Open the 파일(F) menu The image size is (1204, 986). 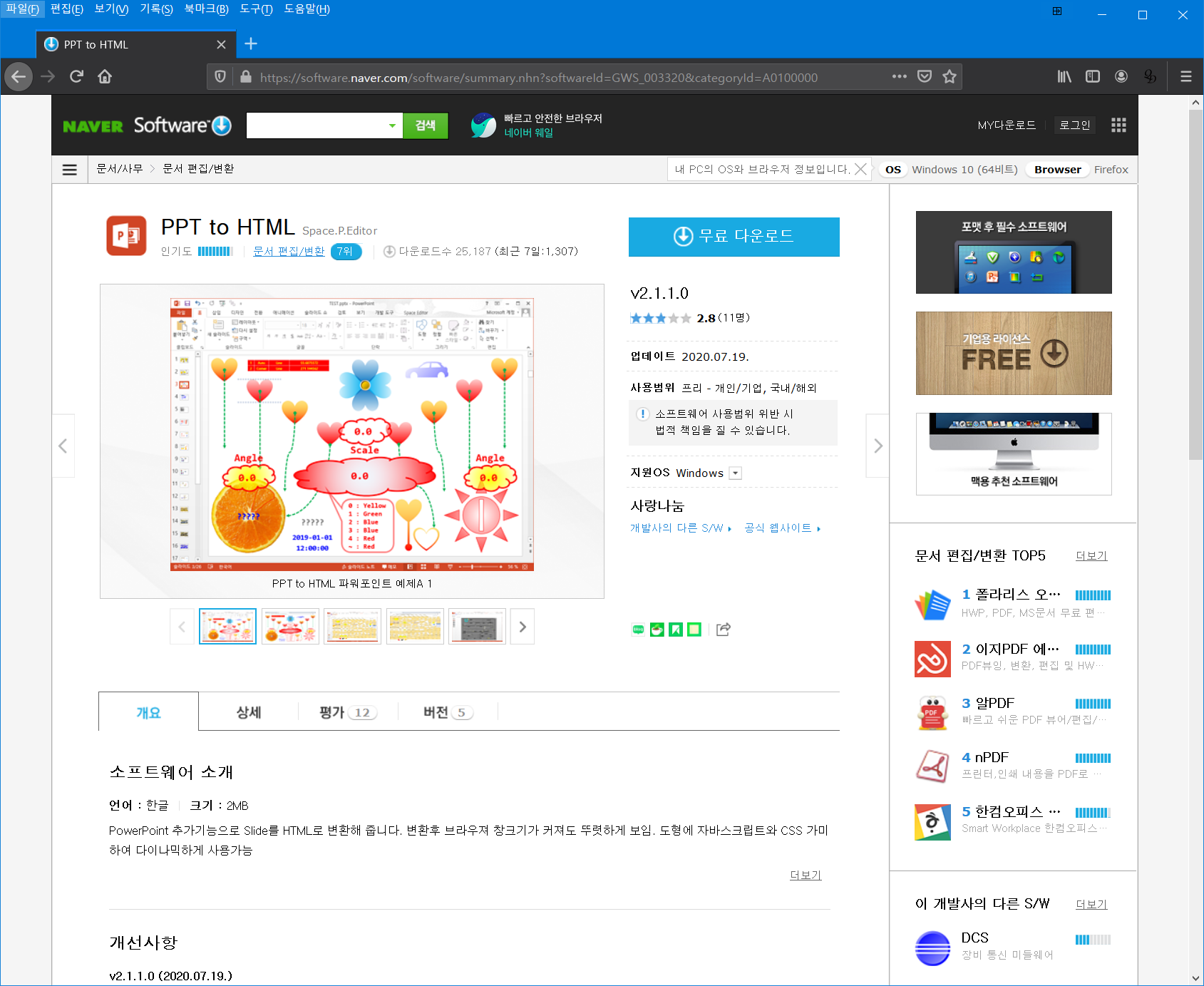pyautogui.click(x=22, y=9)
